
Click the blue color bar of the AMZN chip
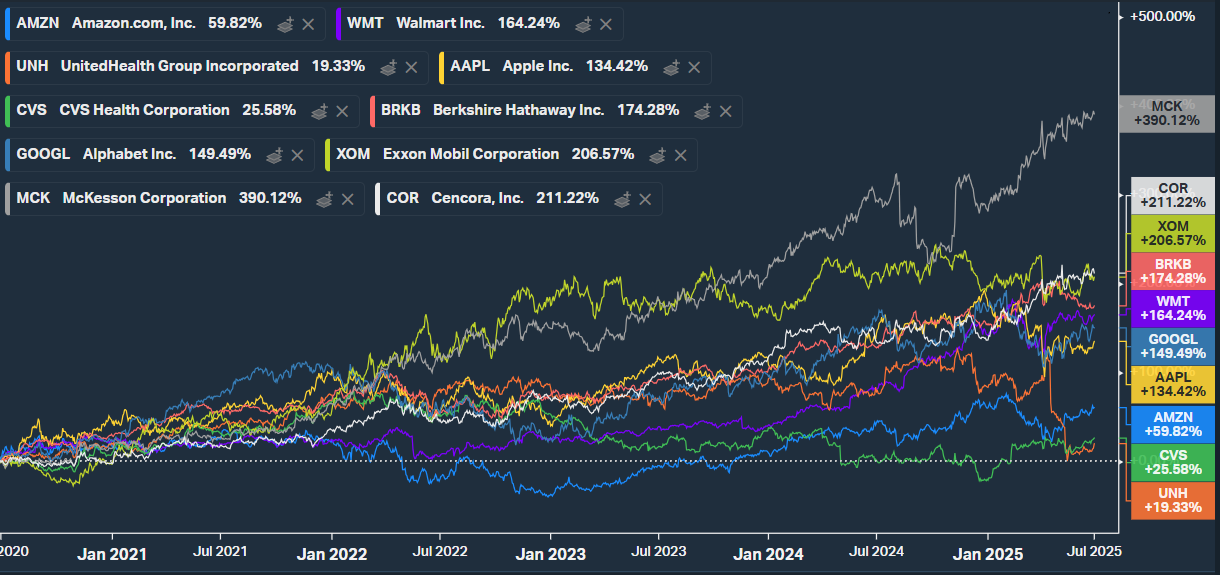pyautogui.click(x=6, y=23)
